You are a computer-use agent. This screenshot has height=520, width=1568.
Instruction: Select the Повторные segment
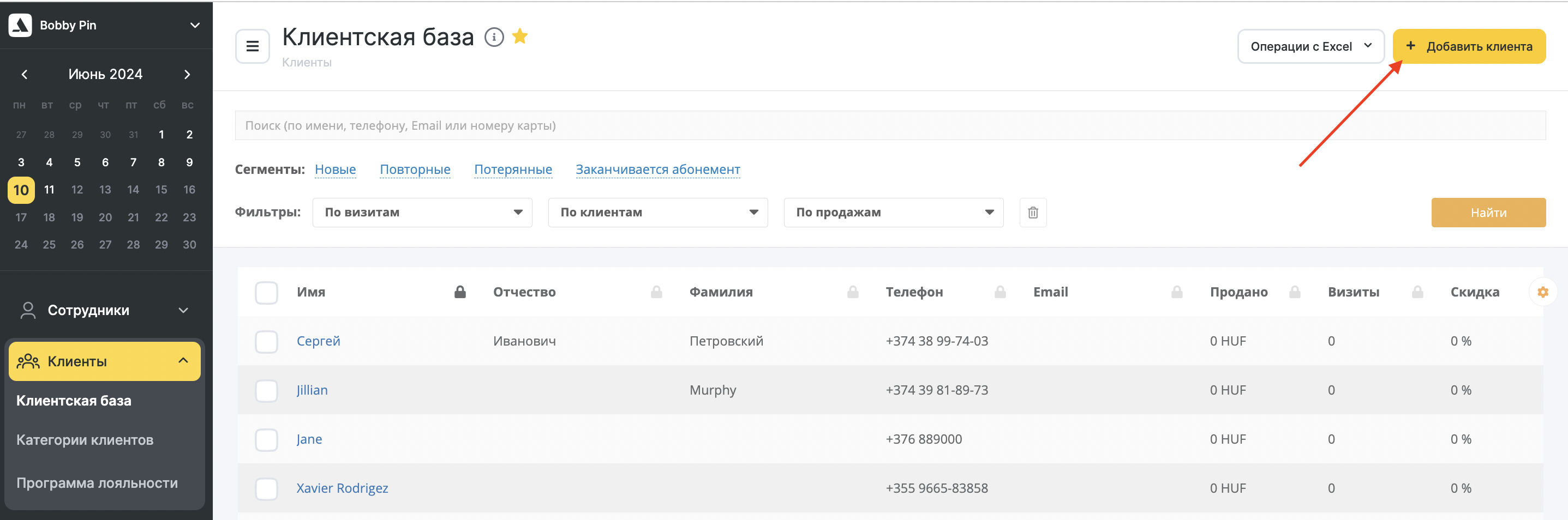(x=415, y=169)
